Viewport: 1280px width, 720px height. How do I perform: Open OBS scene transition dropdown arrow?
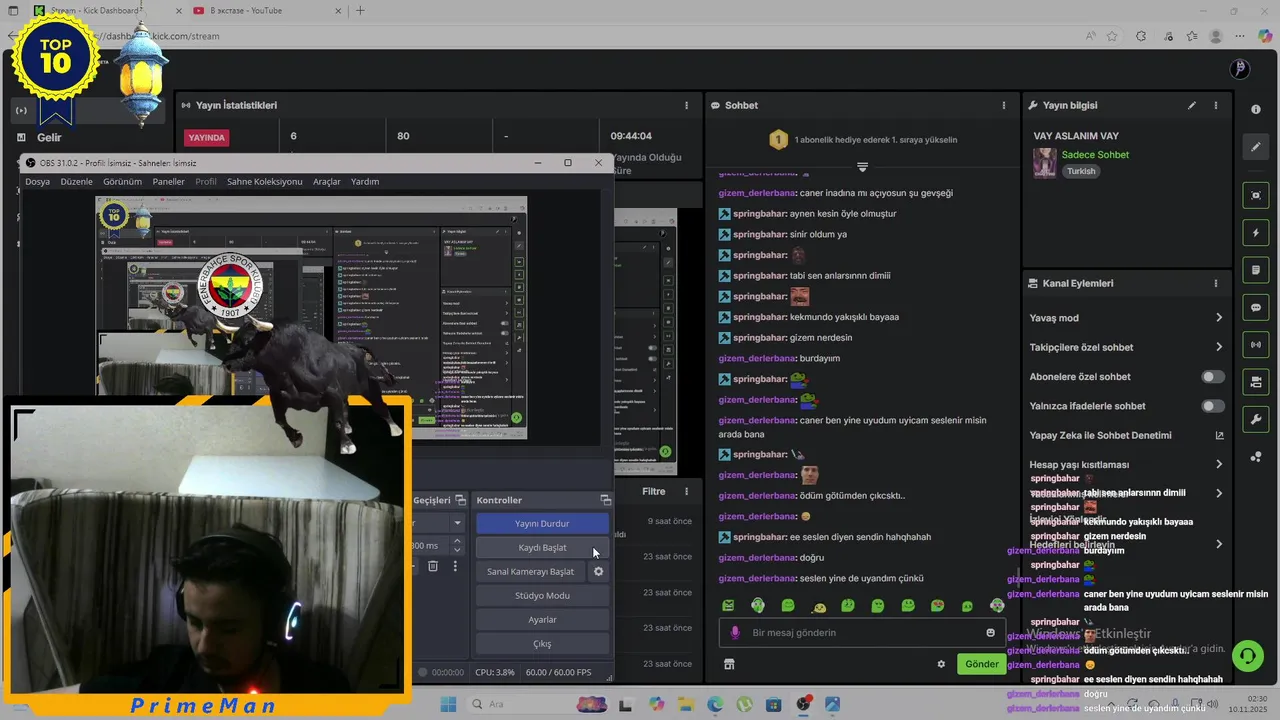coord(457,523)
